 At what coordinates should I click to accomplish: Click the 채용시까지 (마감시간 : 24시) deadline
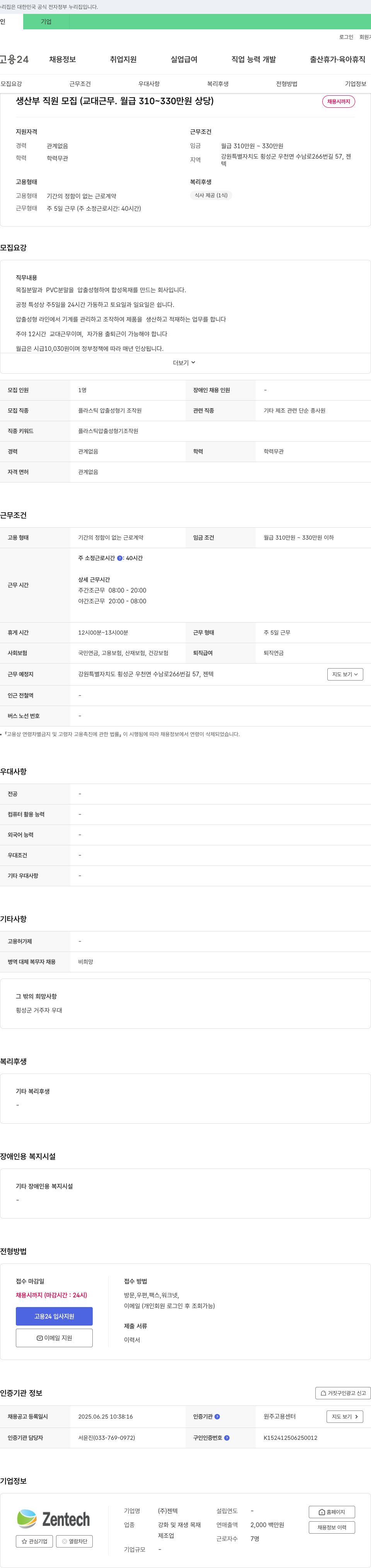(51, 1295)
